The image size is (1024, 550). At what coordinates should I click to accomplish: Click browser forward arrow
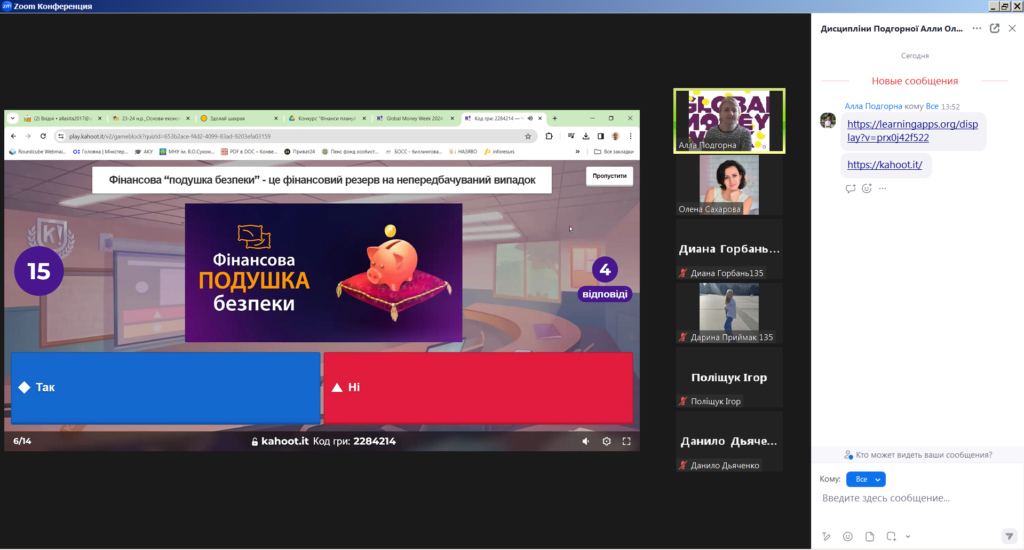point(28,136)
